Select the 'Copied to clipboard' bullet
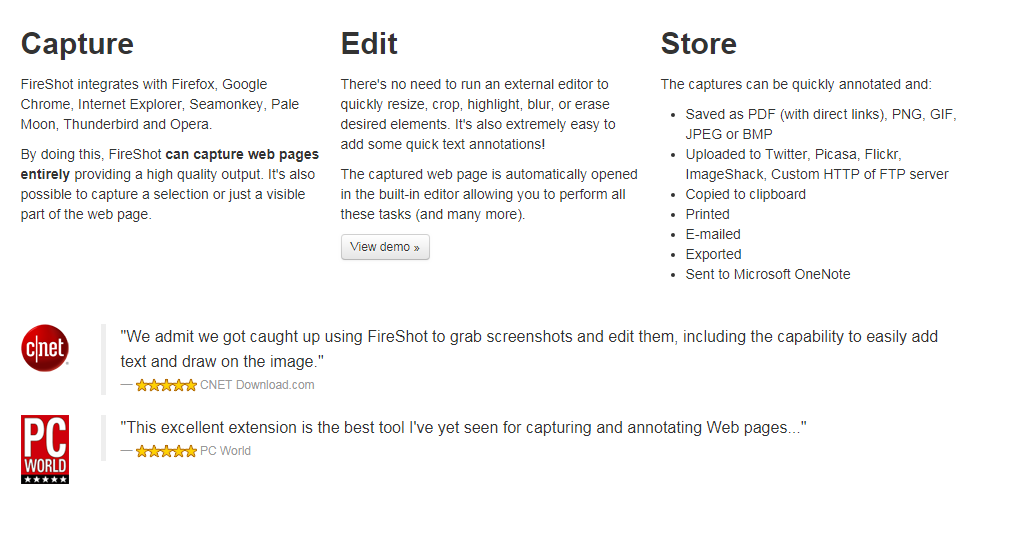This screenshot has height=533, width=1018. point(745,194)
